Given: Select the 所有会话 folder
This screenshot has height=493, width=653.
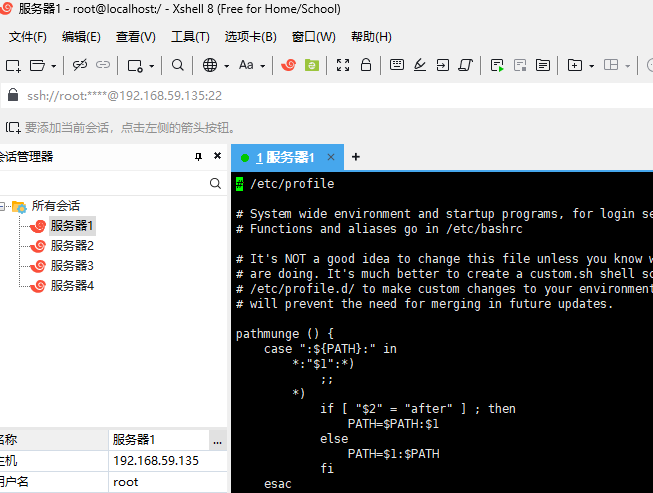Looking at the screenshot, I should pos(55,206).
